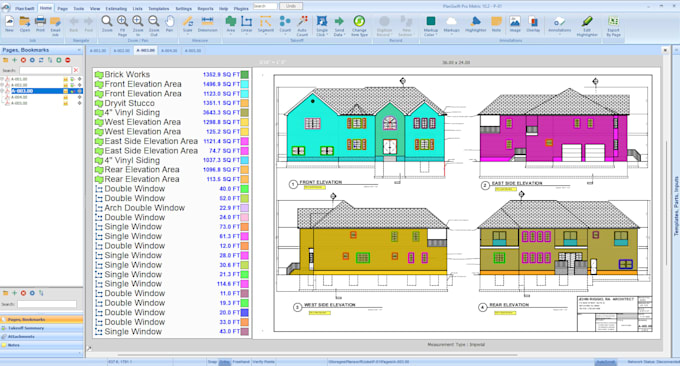Select the Rear Elevation Area 1096.8 SQ FT row
Viewport: 680px width, 366px height.
click(x=172, y=170)
